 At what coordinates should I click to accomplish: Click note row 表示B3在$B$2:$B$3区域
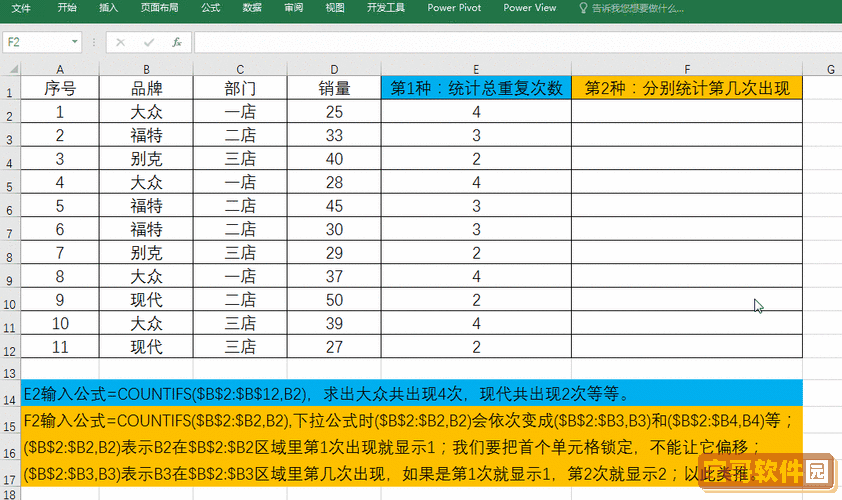(412, 474)
